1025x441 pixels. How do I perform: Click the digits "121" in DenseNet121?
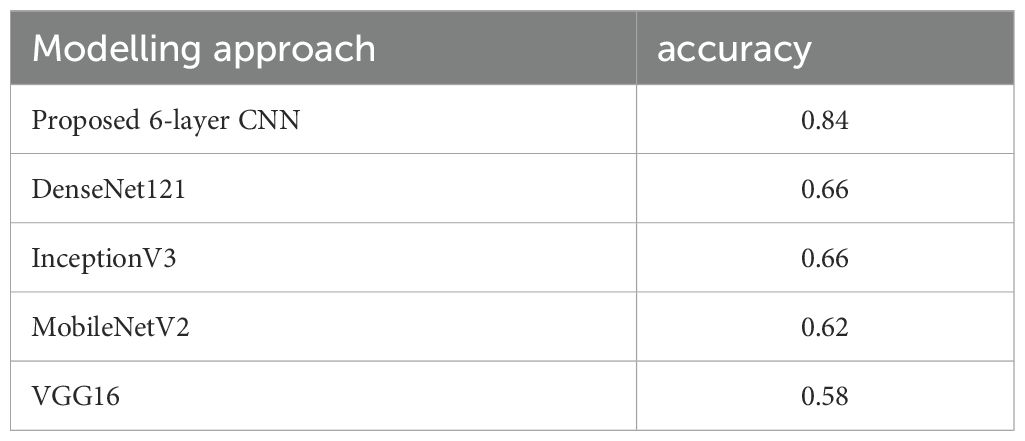click(x=164, y=189)
